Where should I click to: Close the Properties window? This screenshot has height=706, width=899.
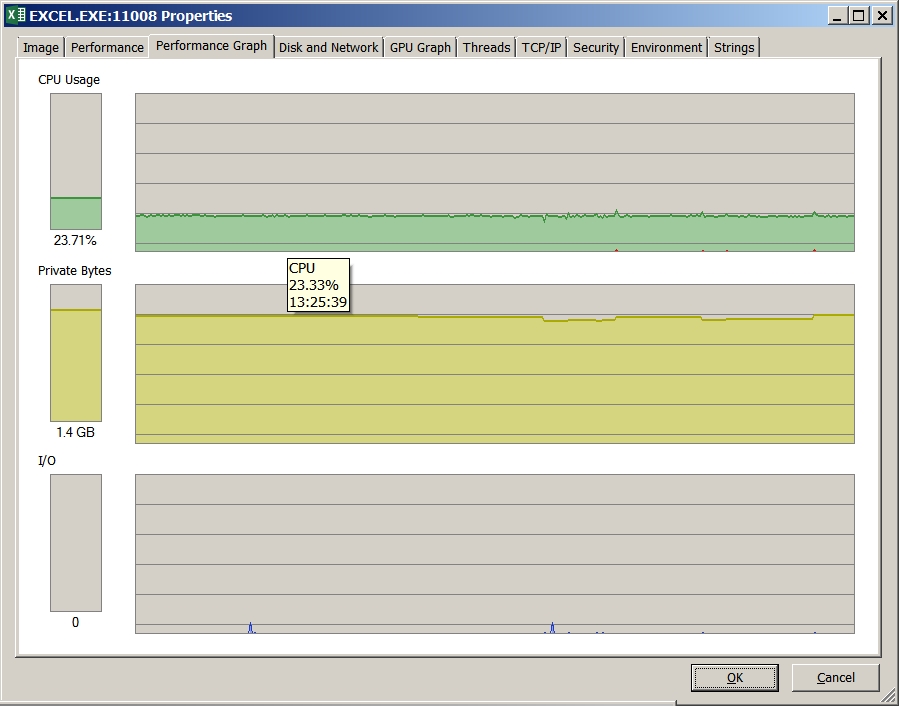point(882,16)
